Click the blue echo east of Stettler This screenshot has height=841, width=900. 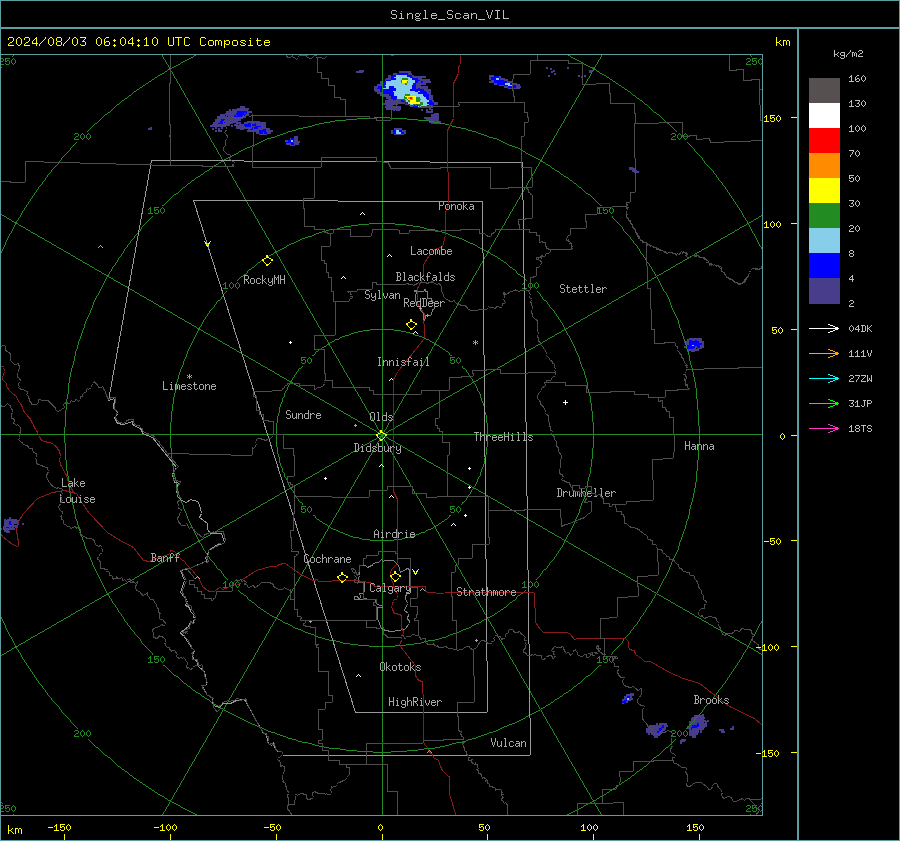(x=695, y=344)
